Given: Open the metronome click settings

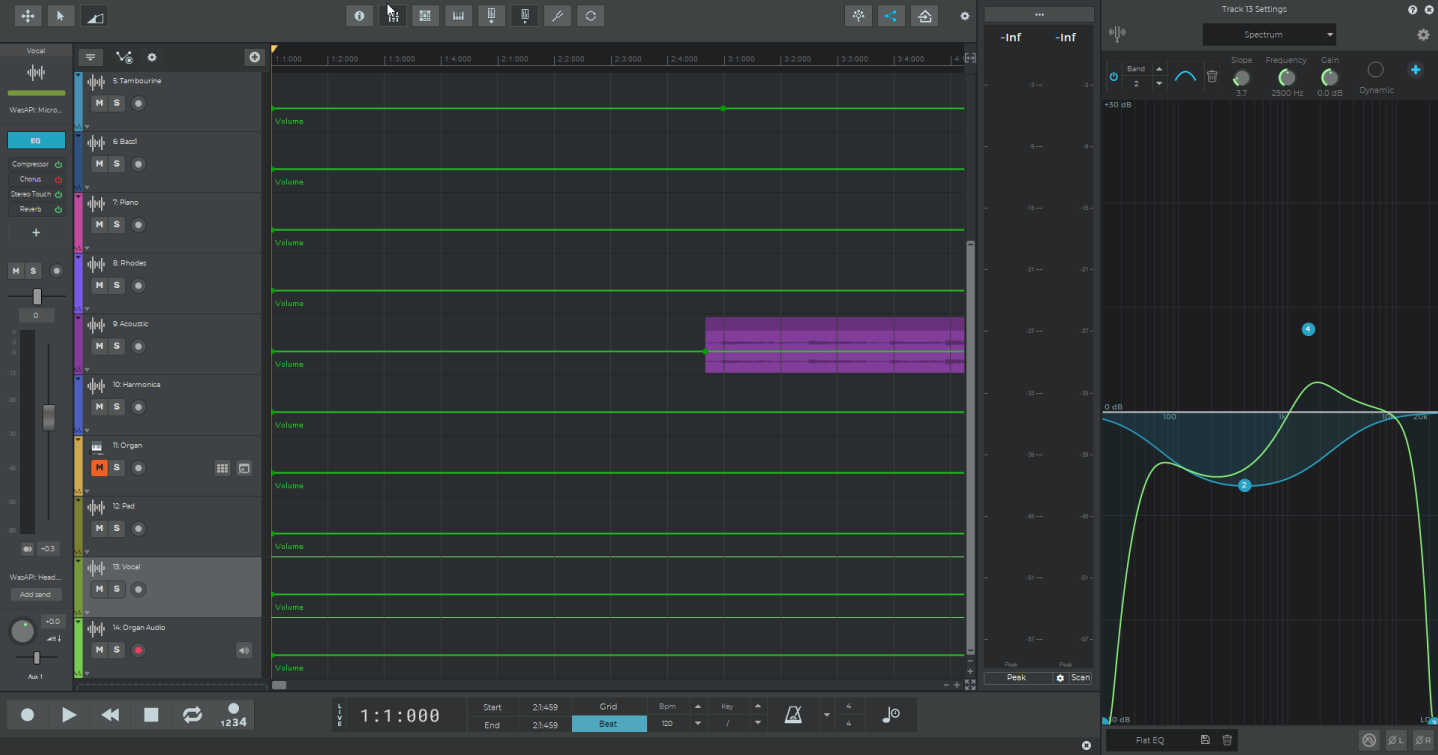Looking at the screenshot, I should [792, 715].
